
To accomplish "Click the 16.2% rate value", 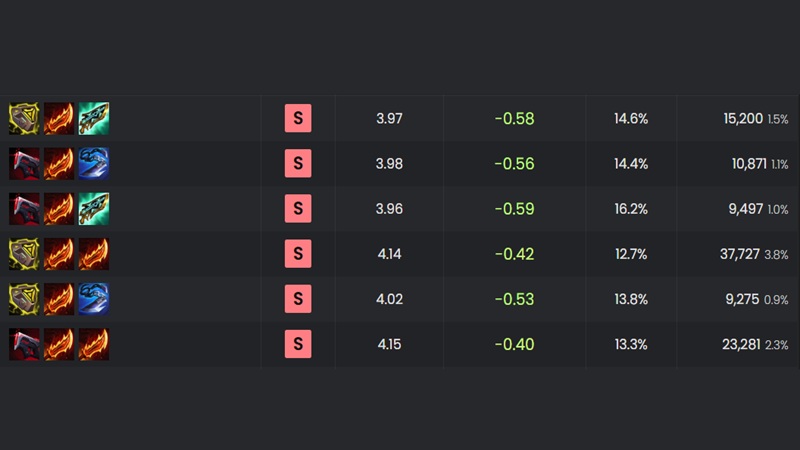I will point(631,209).
